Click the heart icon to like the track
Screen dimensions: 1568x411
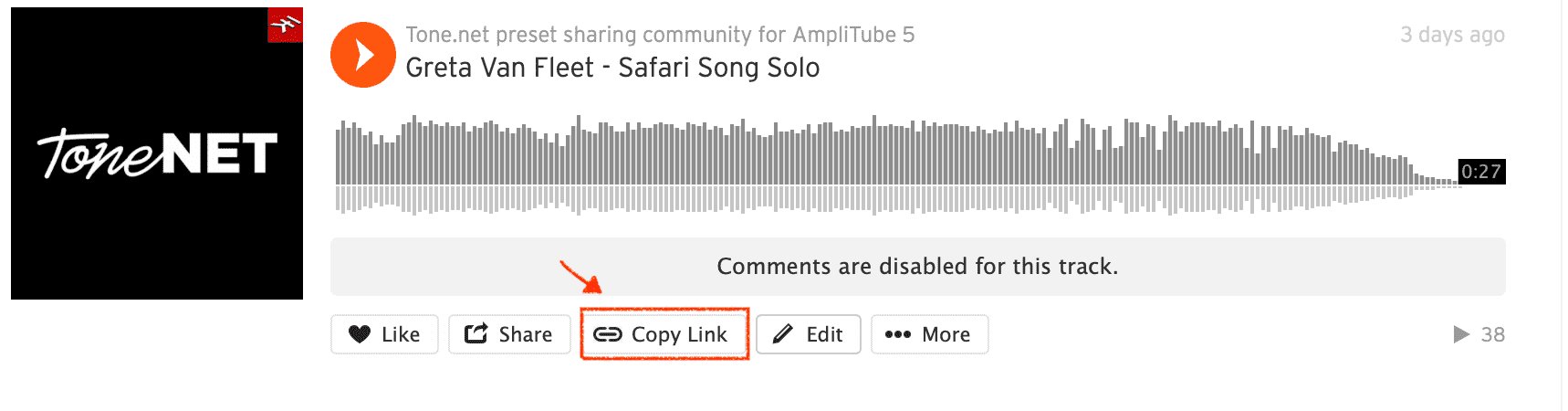tap(360, 334)
